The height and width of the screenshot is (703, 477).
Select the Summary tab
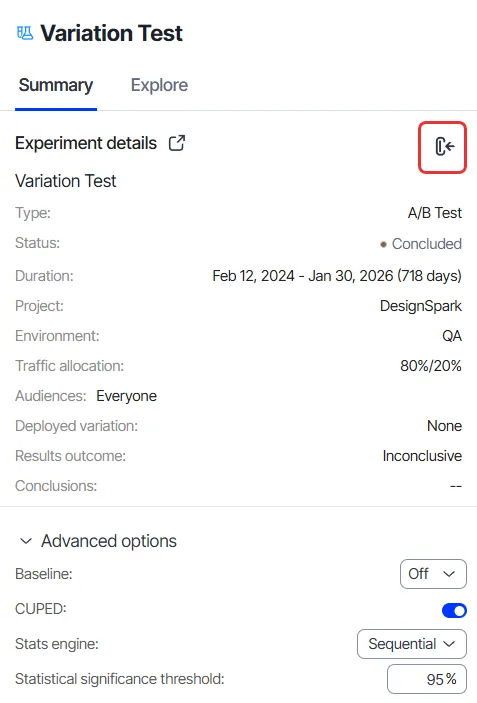56,85
